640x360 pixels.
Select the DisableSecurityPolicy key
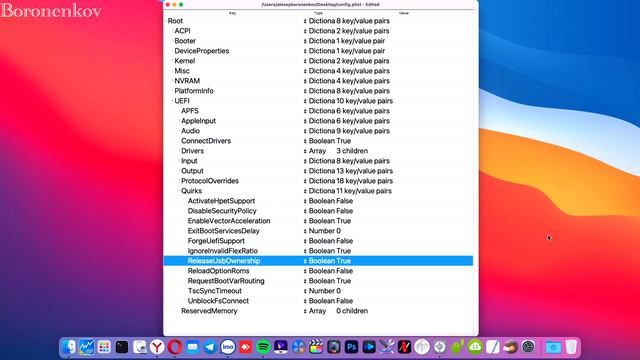[222, 211]
